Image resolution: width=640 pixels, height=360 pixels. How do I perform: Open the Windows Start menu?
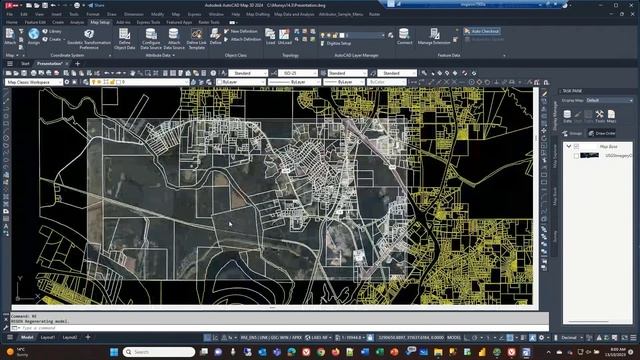click(x=114, y=352)
